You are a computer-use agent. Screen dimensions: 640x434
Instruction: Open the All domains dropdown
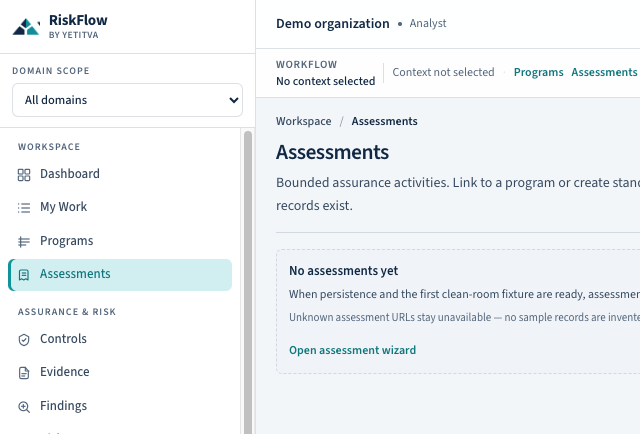coord(127,100)
